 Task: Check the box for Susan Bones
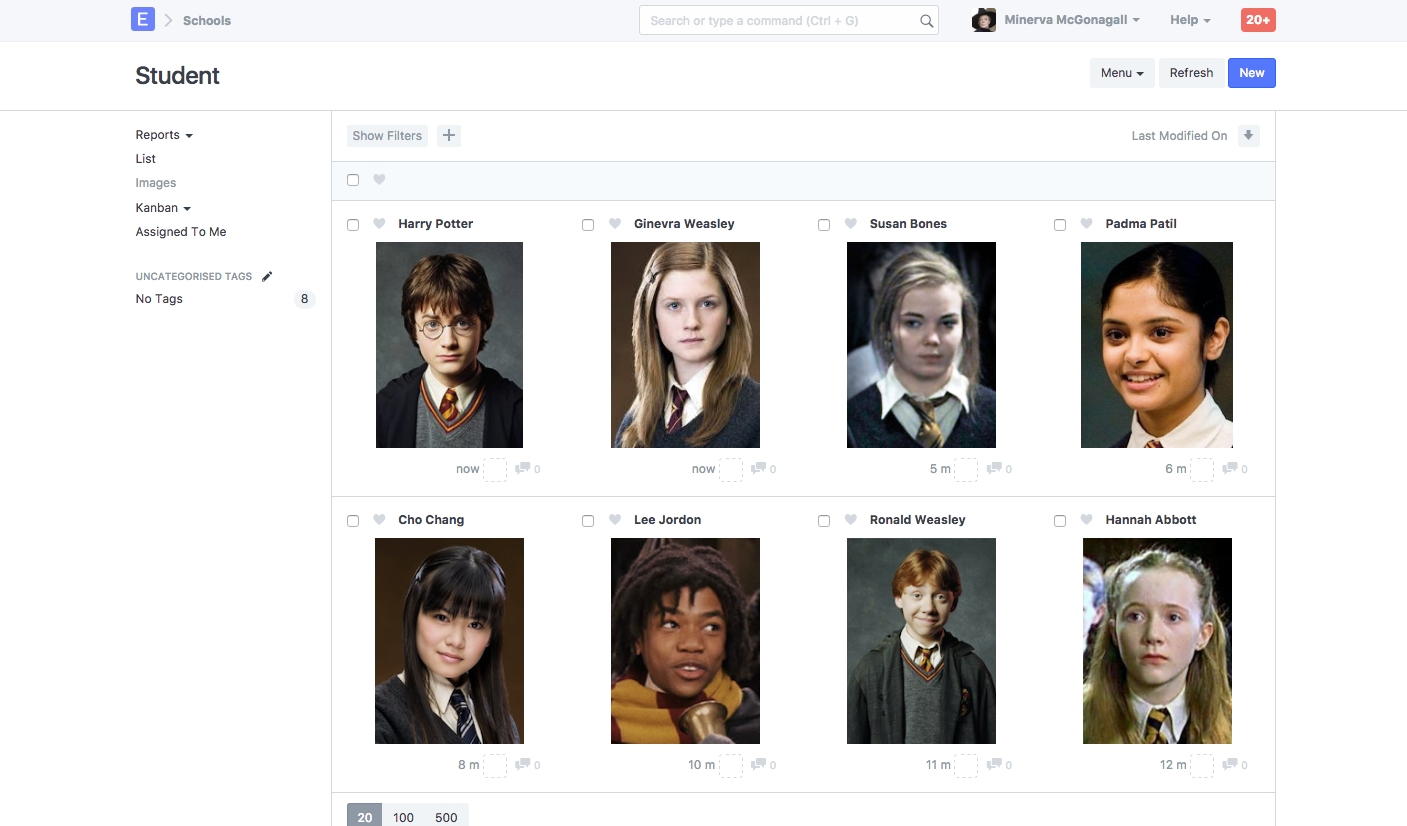(x=824, y=225)
